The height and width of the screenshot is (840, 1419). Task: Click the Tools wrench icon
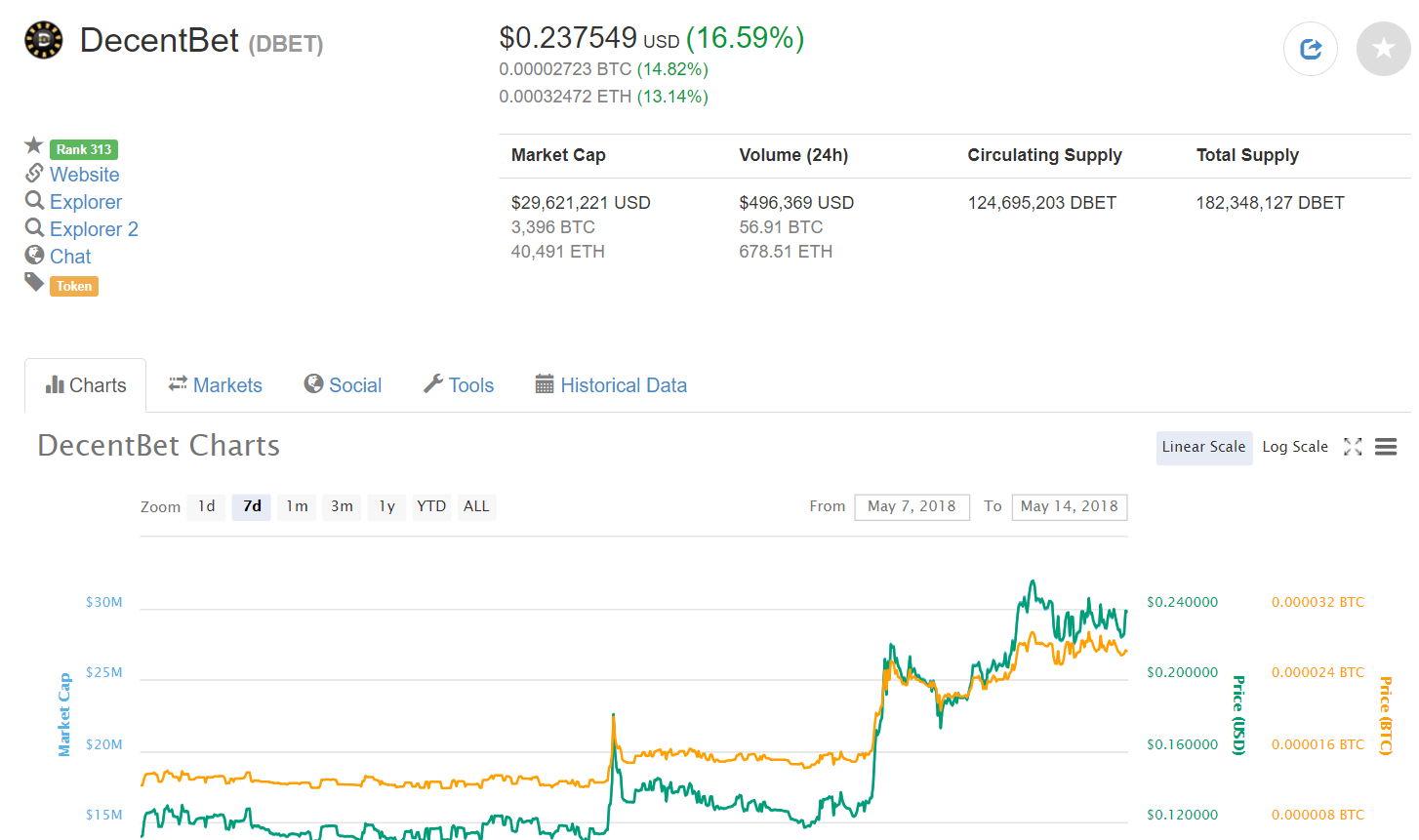pos(430,383)
